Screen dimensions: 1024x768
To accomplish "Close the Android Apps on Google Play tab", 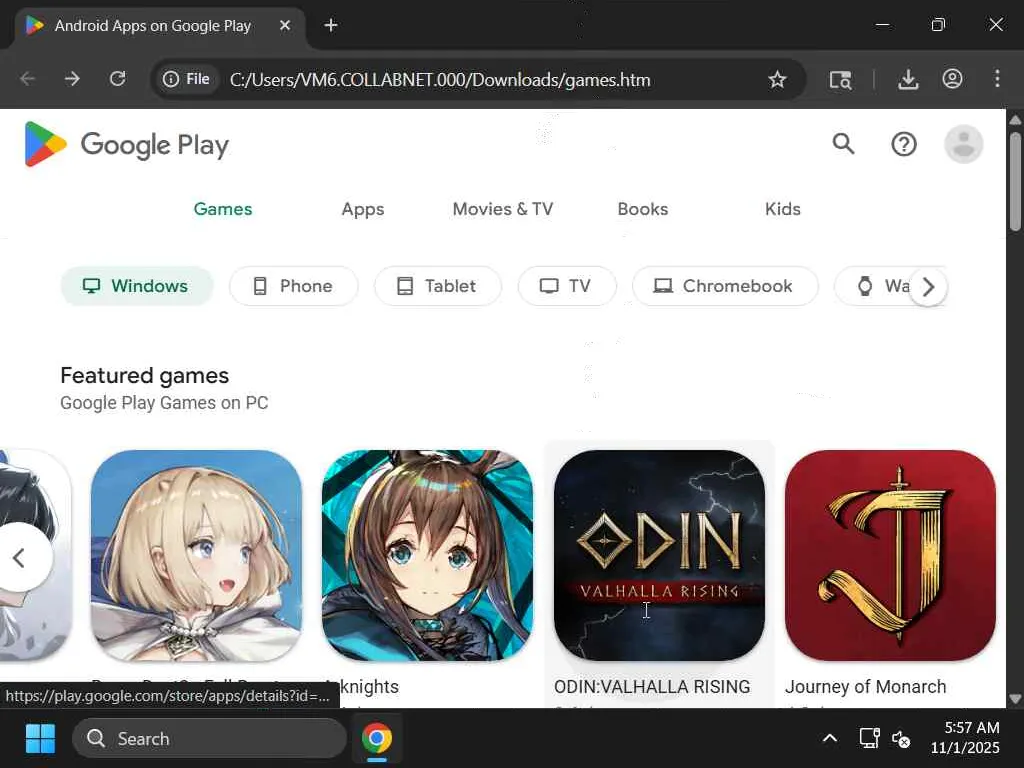I will [285, 25].
